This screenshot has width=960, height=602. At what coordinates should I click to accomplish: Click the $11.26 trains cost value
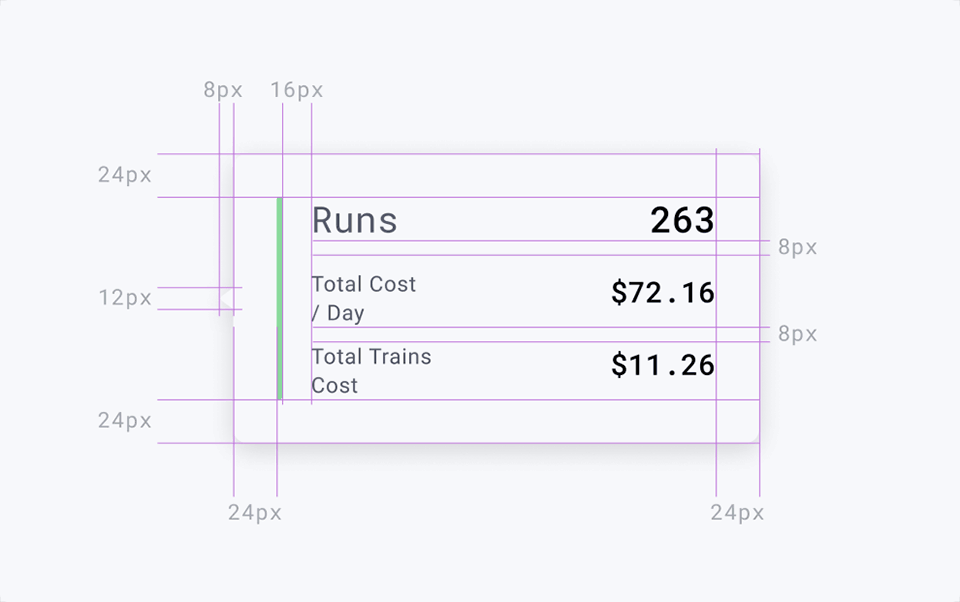(662, 365)
